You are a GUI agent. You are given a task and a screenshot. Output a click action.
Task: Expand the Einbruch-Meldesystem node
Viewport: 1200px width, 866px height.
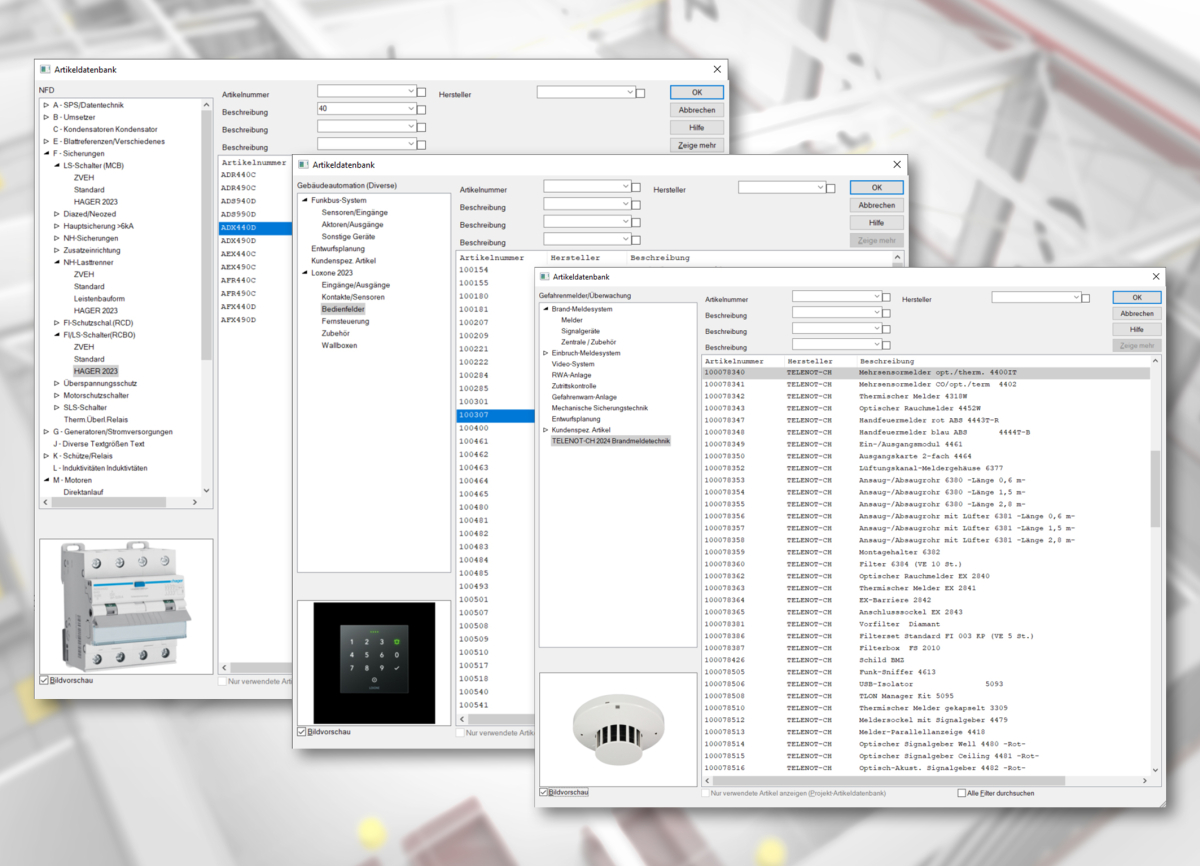[x=545, y=353]
